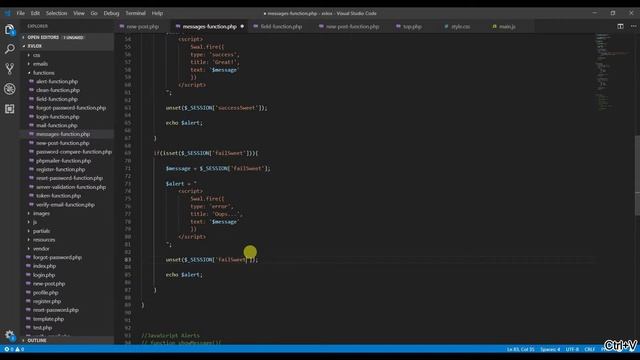Open phpmailer-function.php in the explorer

point(67,161)
